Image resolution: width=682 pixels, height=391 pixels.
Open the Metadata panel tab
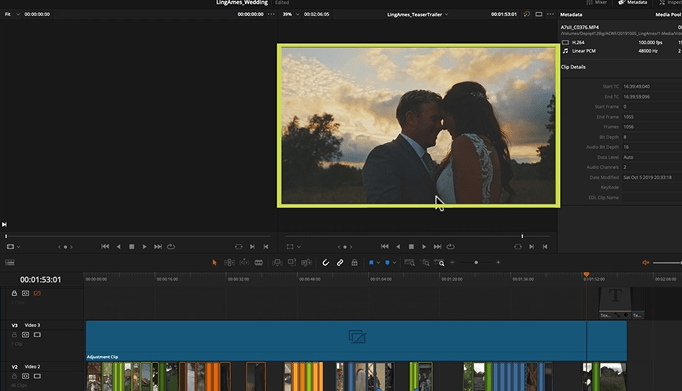click(x=632, y=2)
